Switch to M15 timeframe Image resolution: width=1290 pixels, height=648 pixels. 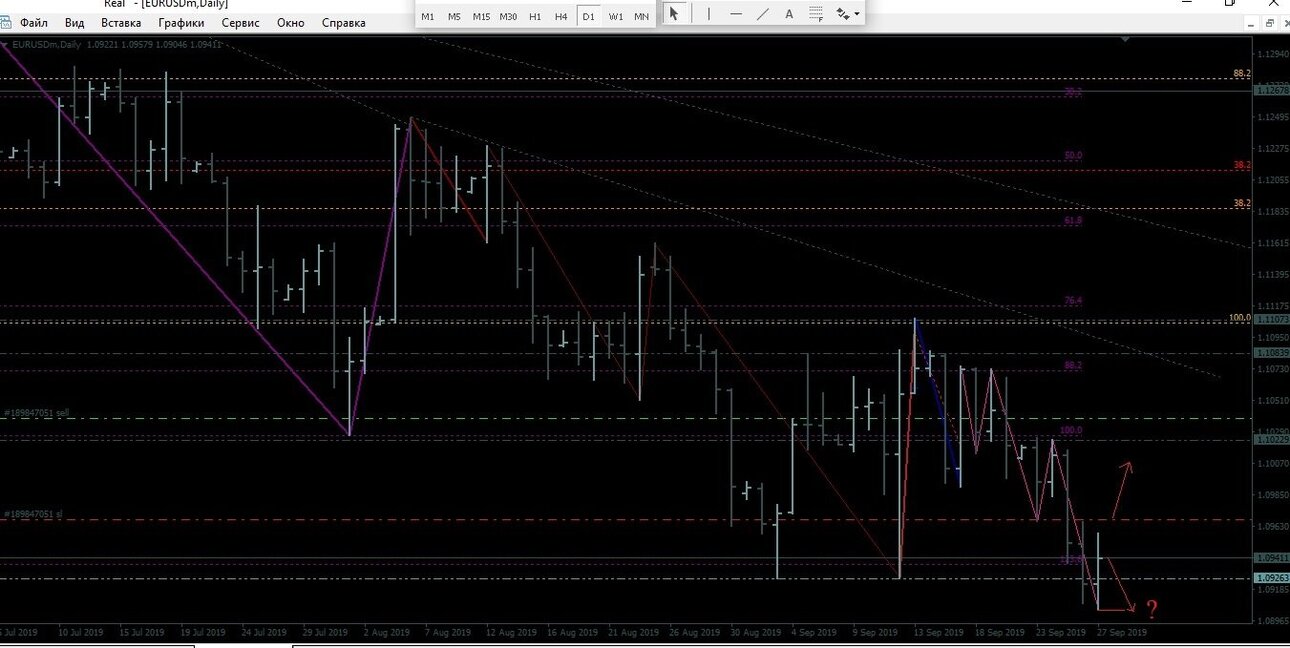(481, 16)
